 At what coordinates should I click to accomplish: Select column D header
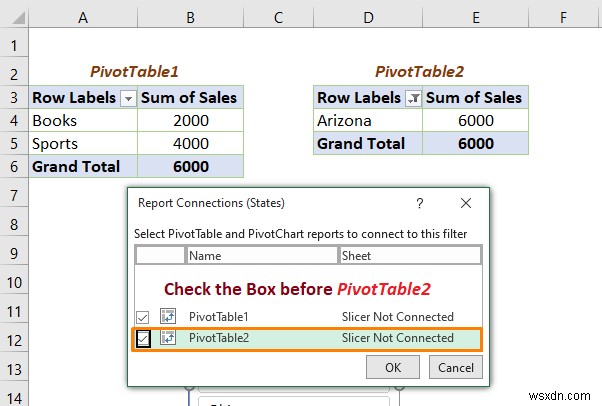click(368, 17)
